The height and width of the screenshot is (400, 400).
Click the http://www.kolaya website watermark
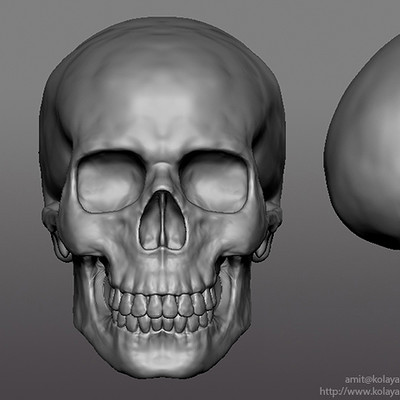coord(360,391)
